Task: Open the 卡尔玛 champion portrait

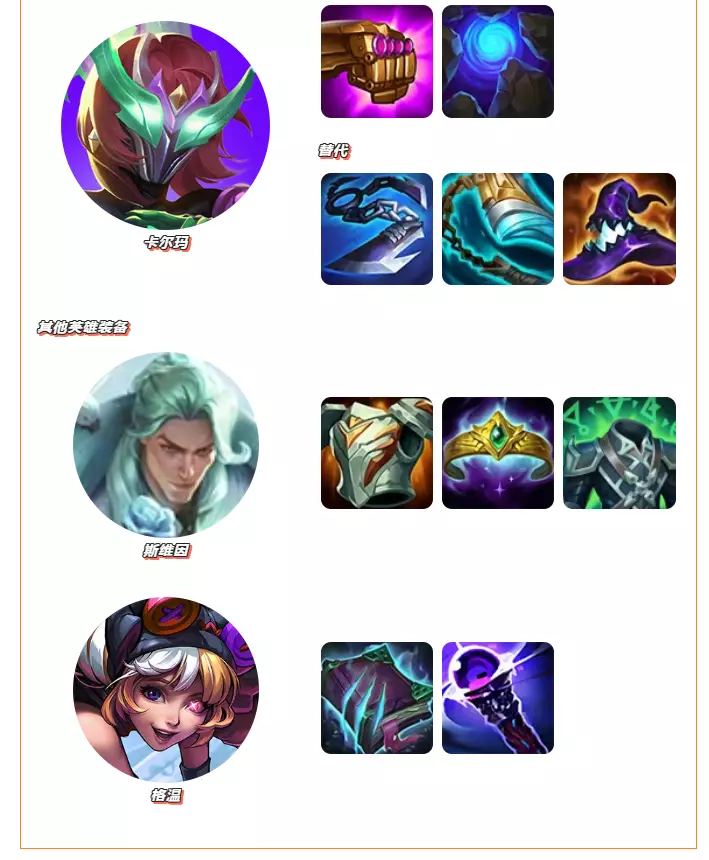Action: pos(166,125)
